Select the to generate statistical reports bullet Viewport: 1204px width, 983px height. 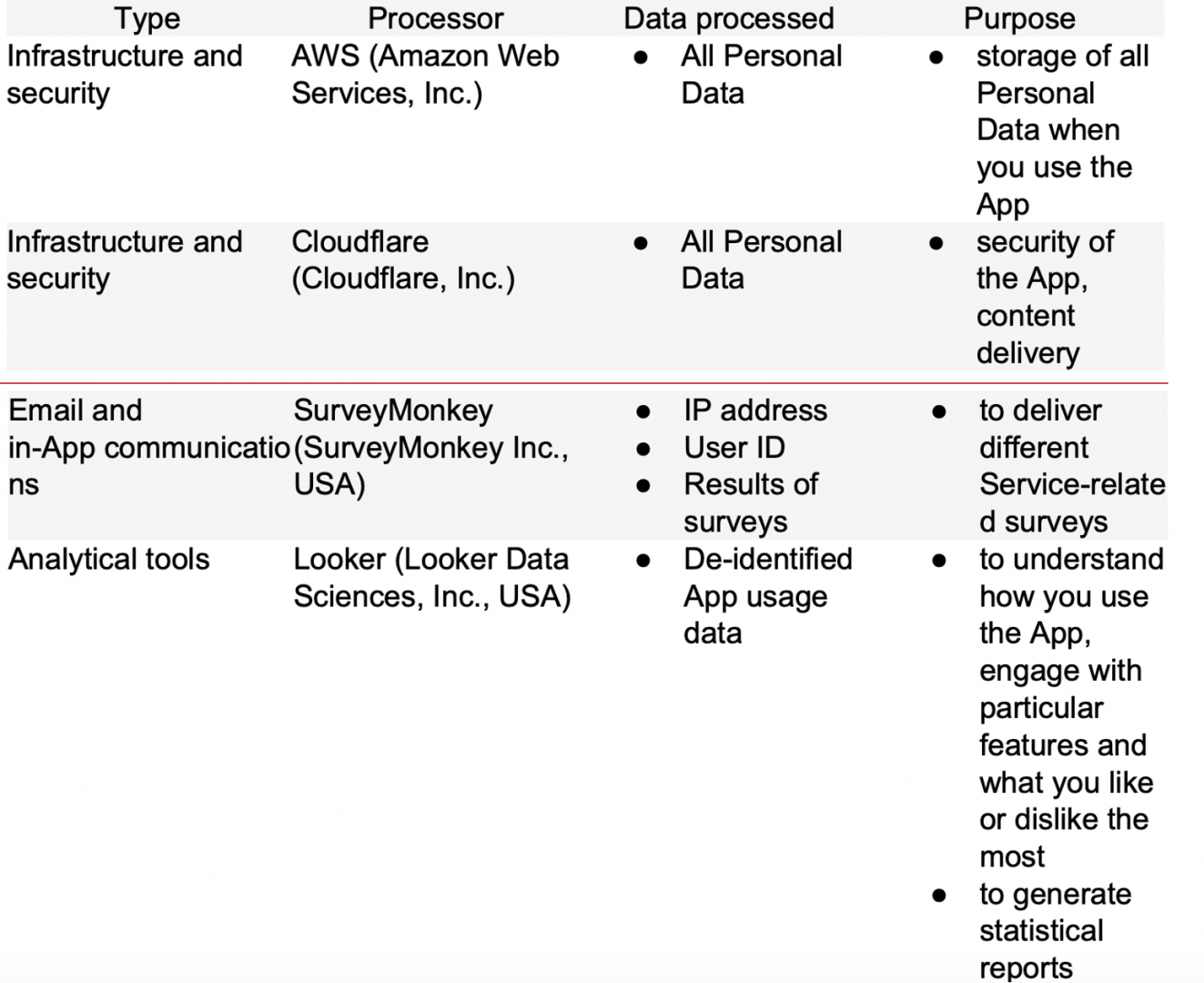pyautogui.click(x=1054, y=930)
